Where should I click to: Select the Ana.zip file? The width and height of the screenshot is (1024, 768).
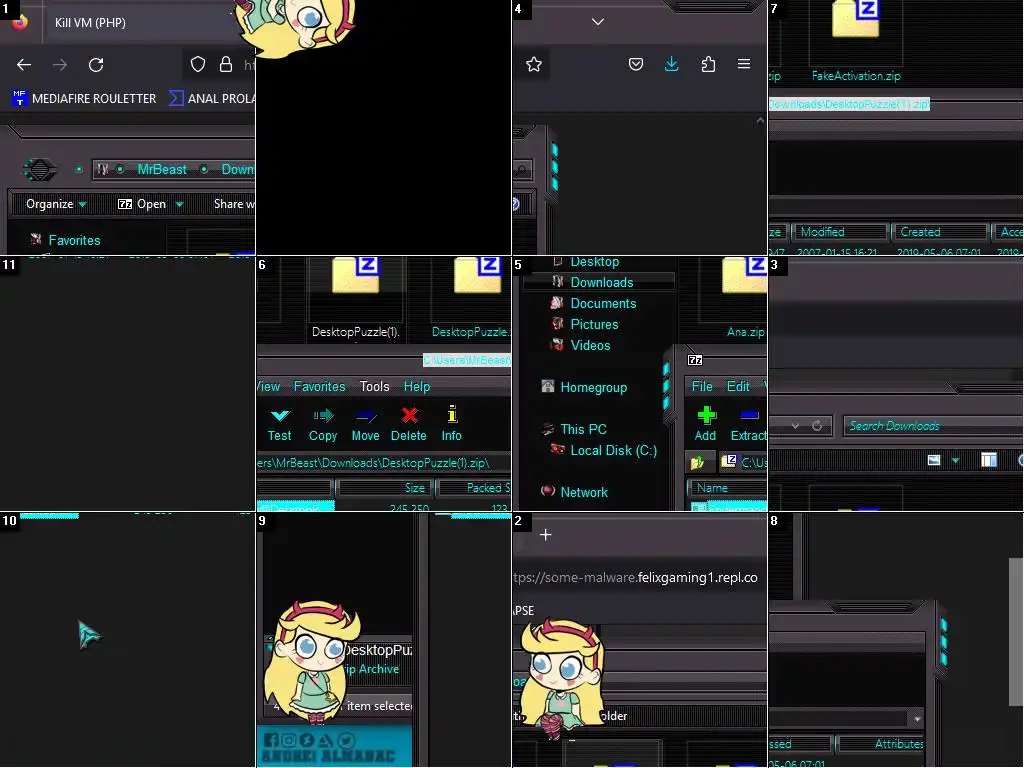point(744,298)
